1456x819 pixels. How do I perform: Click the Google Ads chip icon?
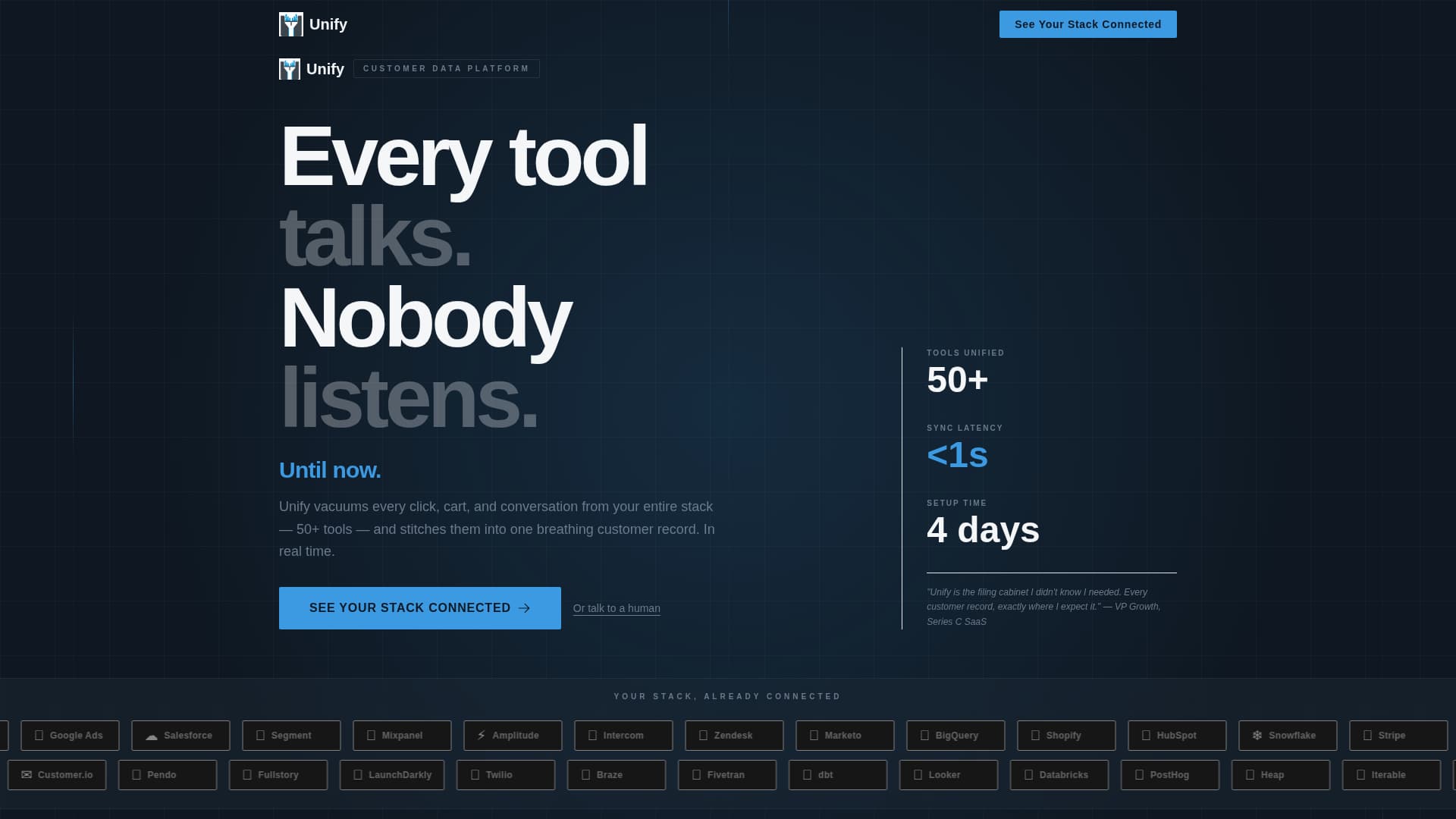tap(39, 736)
